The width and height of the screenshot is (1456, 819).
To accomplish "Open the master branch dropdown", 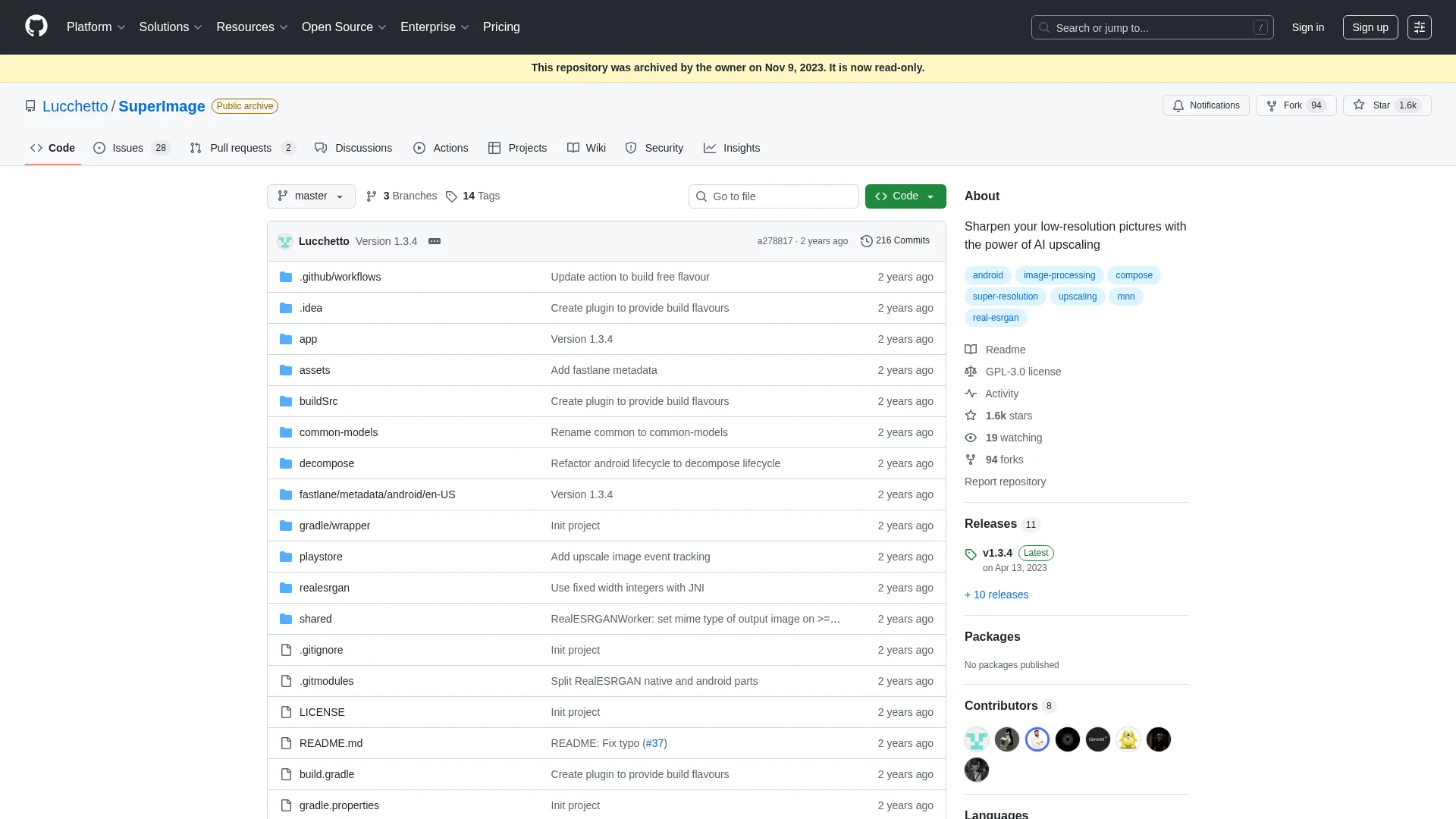I will 311,196.
